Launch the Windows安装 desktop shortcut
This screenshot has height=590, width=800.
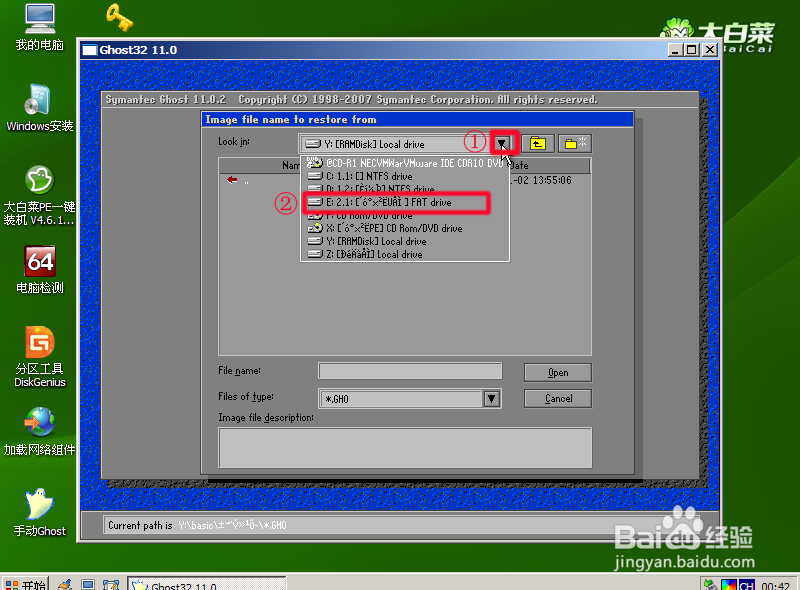coord(40,108)
